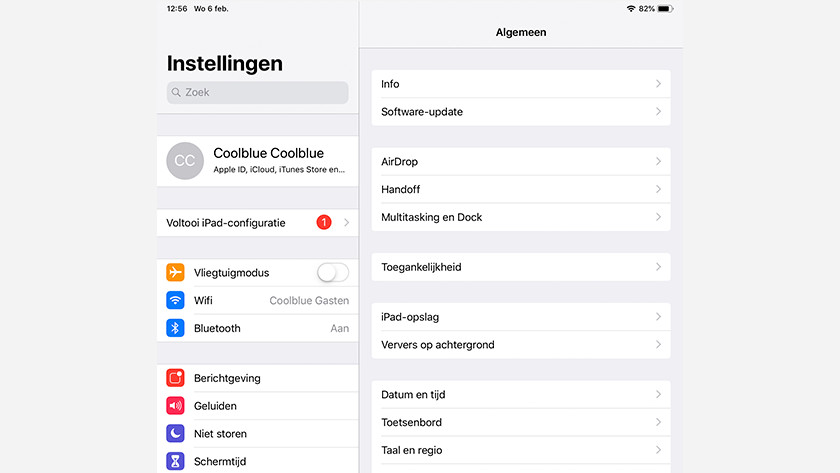Image resolution: width=840 pixels, height=473 pixels.
Task: Click the Zoek search field
Action: point(258,92)
